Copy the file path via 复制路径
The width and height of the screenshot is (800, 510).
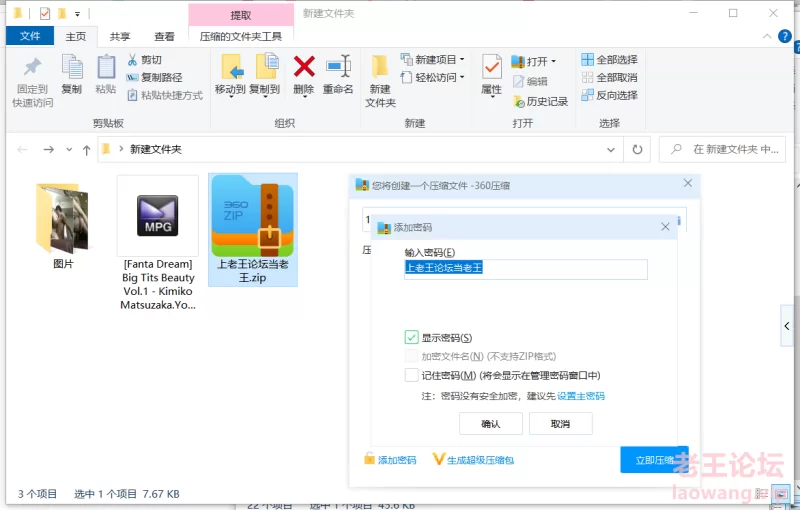click(155, 78)
